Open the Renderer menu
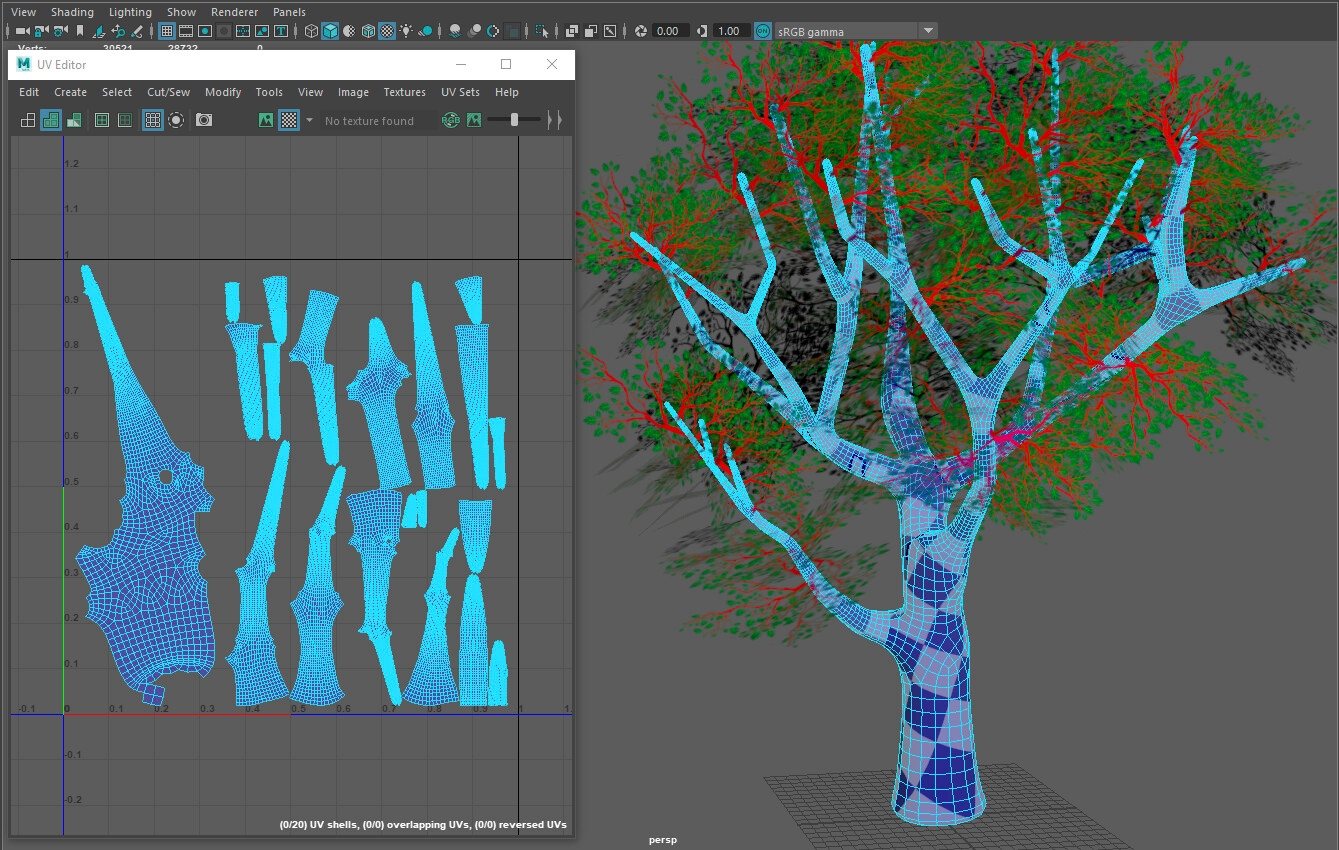Viewport: 1339px width, 850px height. coord(234,12)
